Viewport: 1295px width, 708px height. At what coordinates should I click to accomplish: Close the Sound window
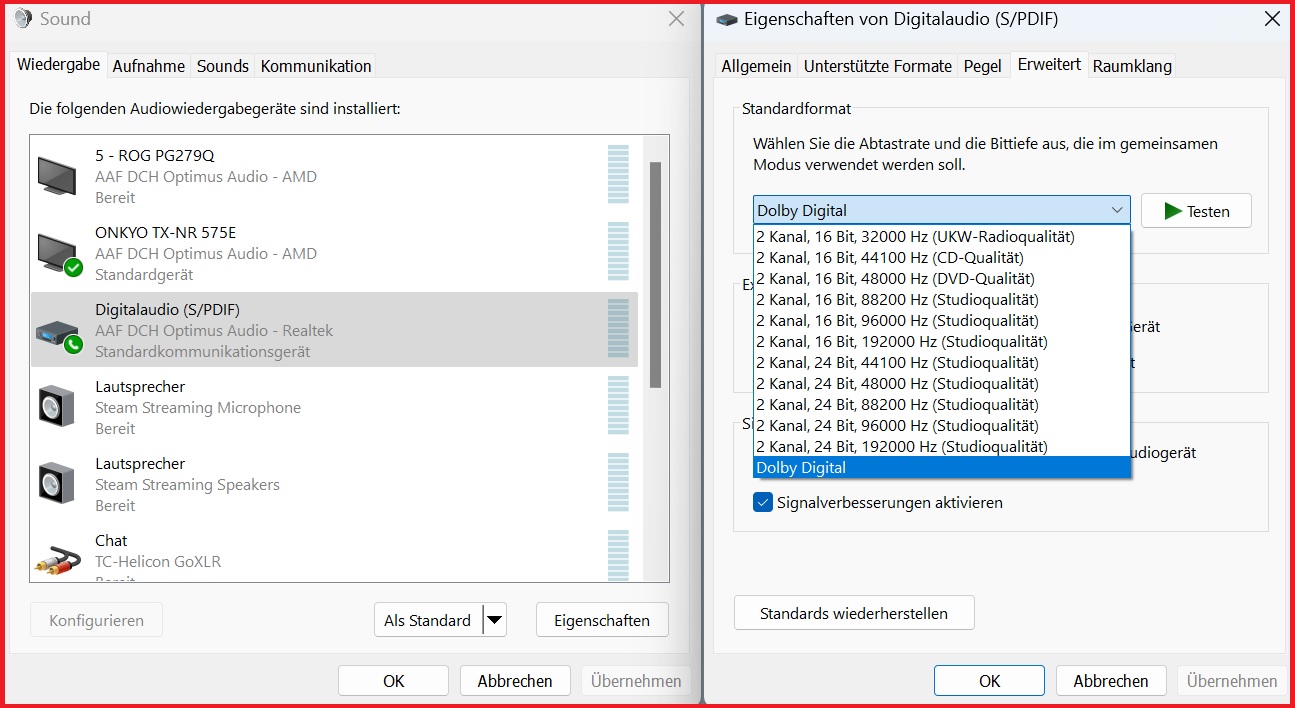point(677,19)
